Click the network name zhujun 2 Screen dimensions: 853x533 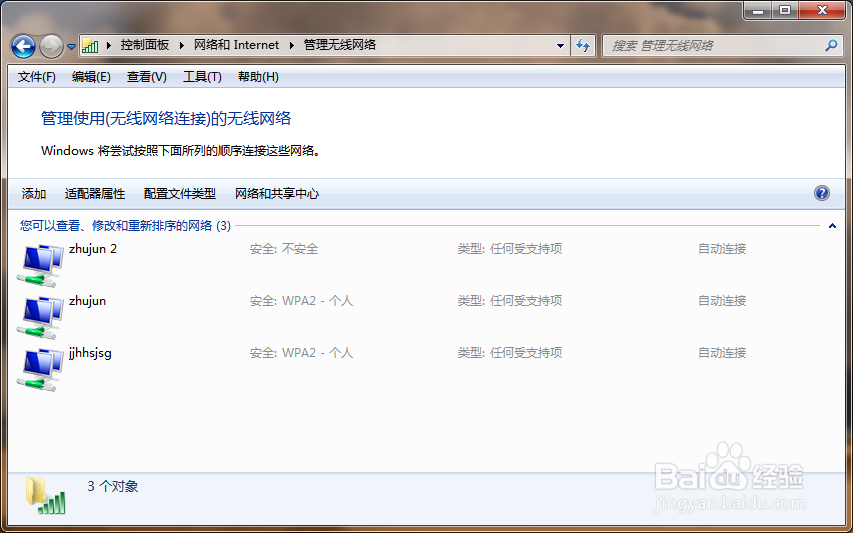point(92,249)
